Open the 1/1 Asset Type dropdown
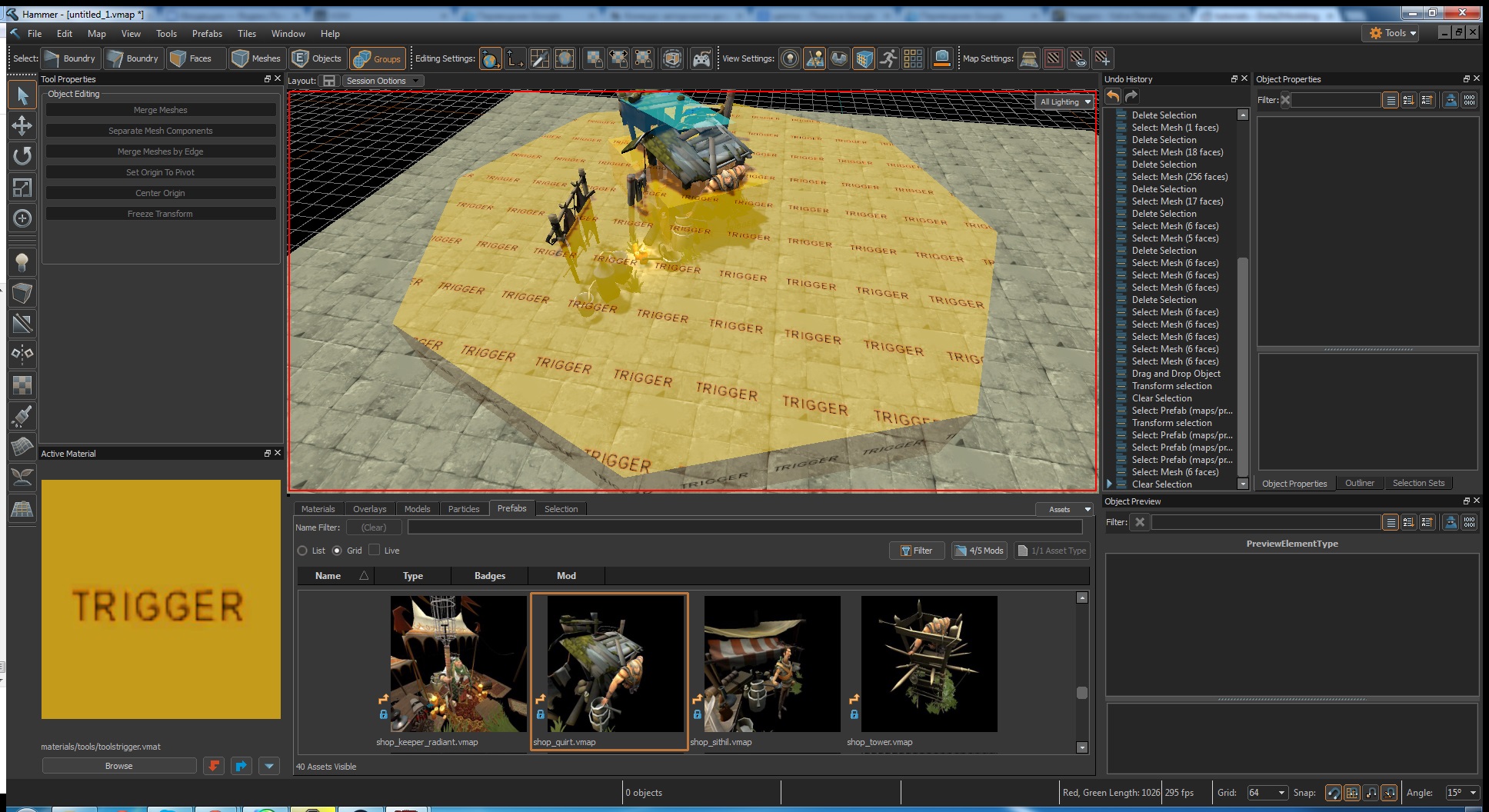Viewport: 1489px width, 812px height. pyautogui.click(x=1052, y=551)
